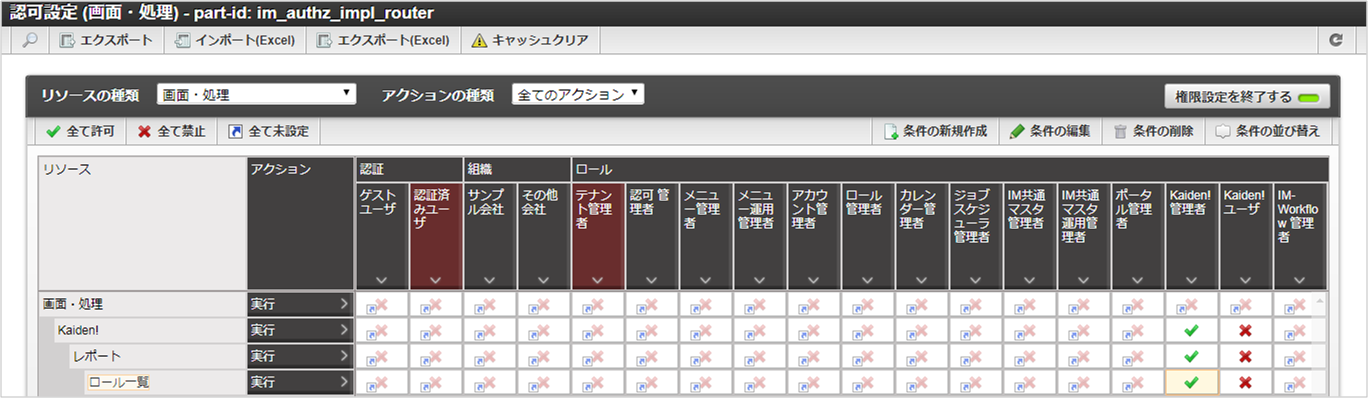Select the ロール一覧 resource tree item
1368x398 pixels.
pyautogui.click(x=118, y=382)
